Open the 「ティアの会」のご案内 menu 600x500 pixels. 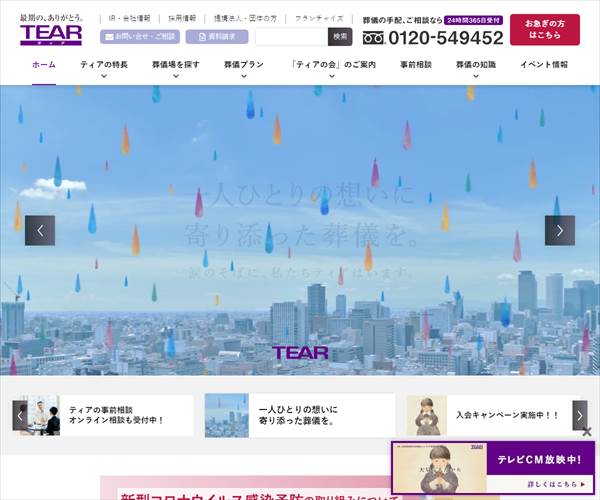pos(332,65)
